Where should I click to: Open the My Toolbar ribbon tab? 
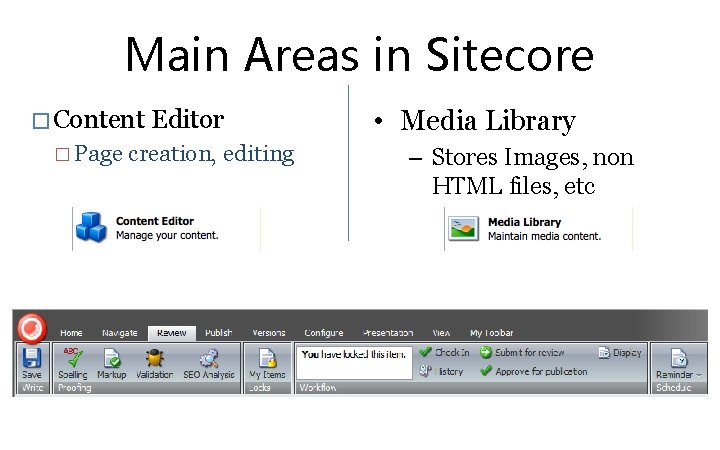[492, 333]
